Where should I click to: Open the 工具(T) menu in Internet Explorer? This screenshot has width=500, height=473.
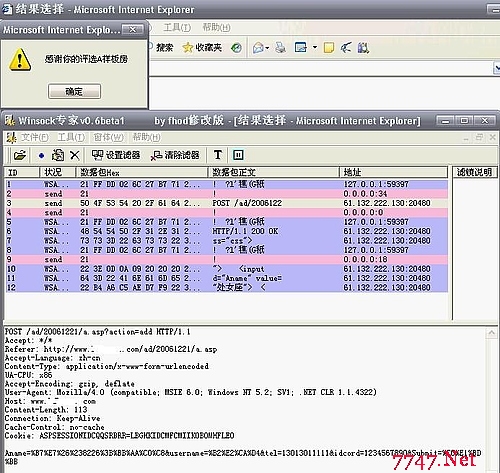click(x=177, y=27)
